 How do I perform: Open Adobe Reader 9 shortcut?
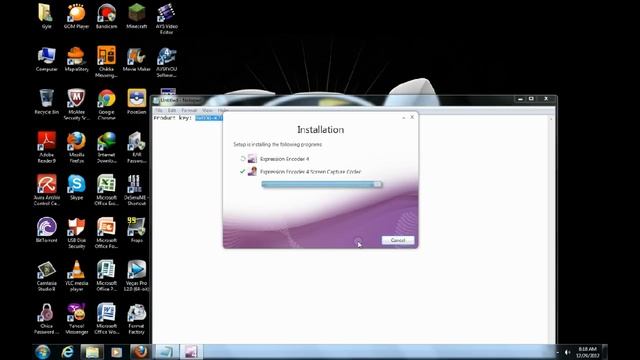pyautogui.click(x=47, y=147)
